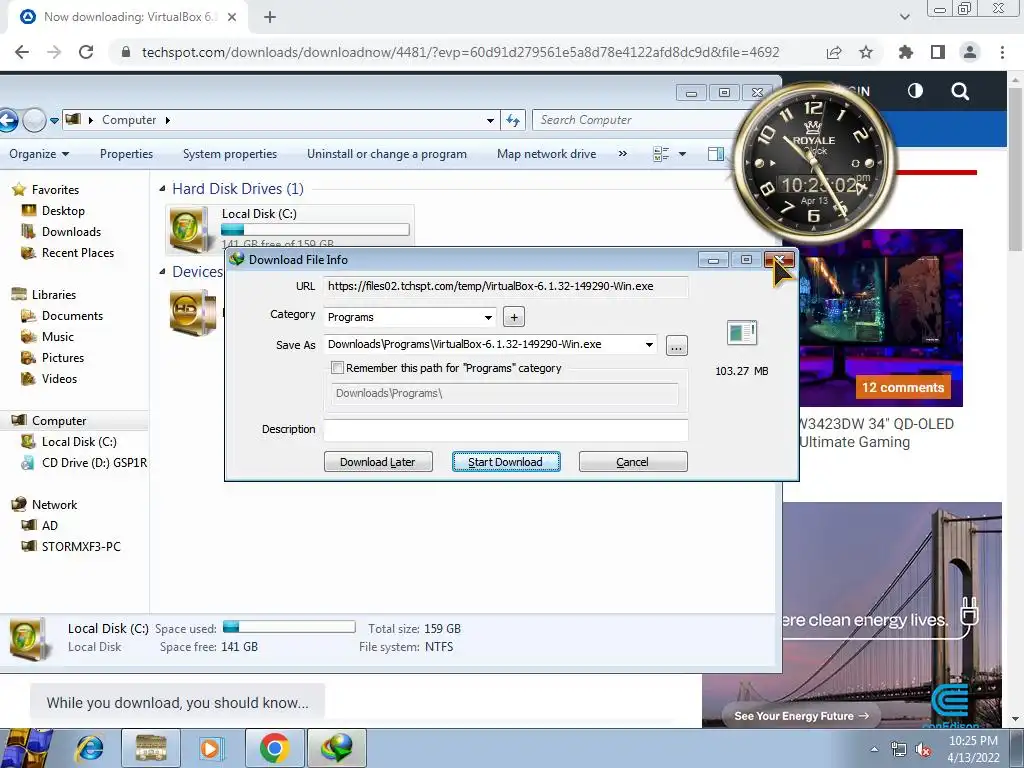Open media player taskbar icon
1024x768 pixels.
(x=212, y=748)
